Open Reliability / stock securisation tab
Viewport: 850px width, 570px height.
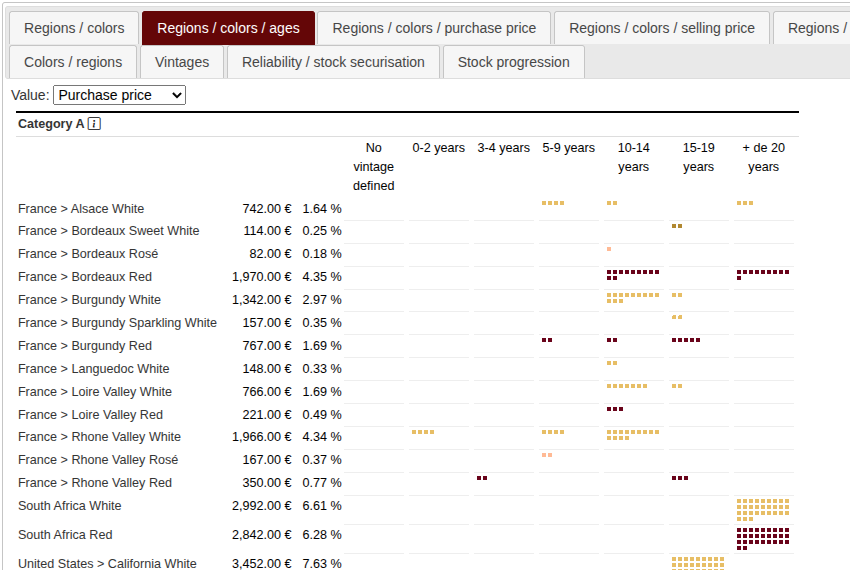click(333, 62)
